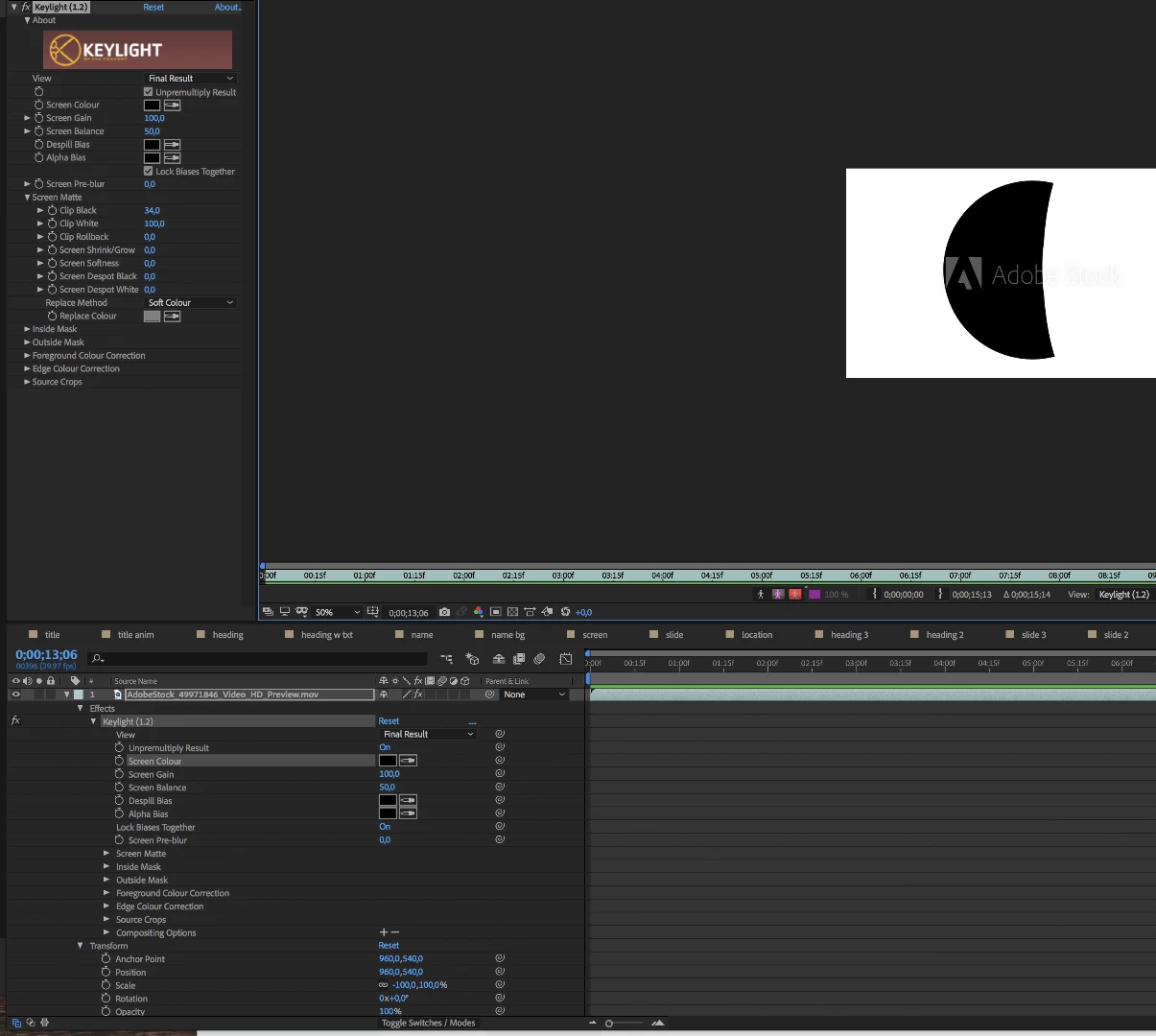Click Keylight fx toggle in Effect Controls

pyautogui.click(x=26, y=7)
